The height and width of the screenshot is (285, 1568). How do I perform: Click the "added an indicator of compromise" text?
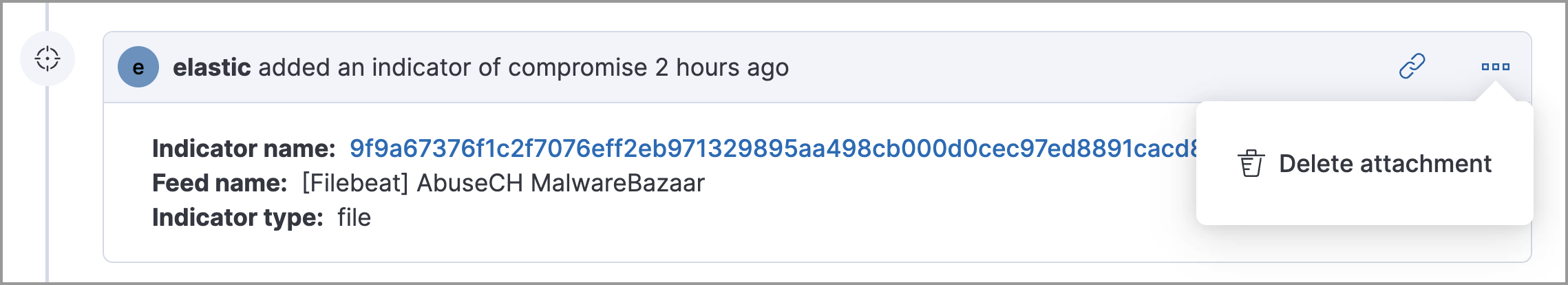pyautogui.click(x=452, y=67)
